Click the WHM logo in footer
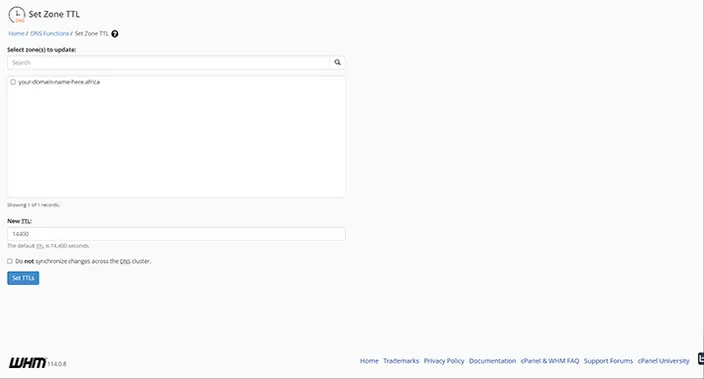Screen dimensions: 704x379 27,362
